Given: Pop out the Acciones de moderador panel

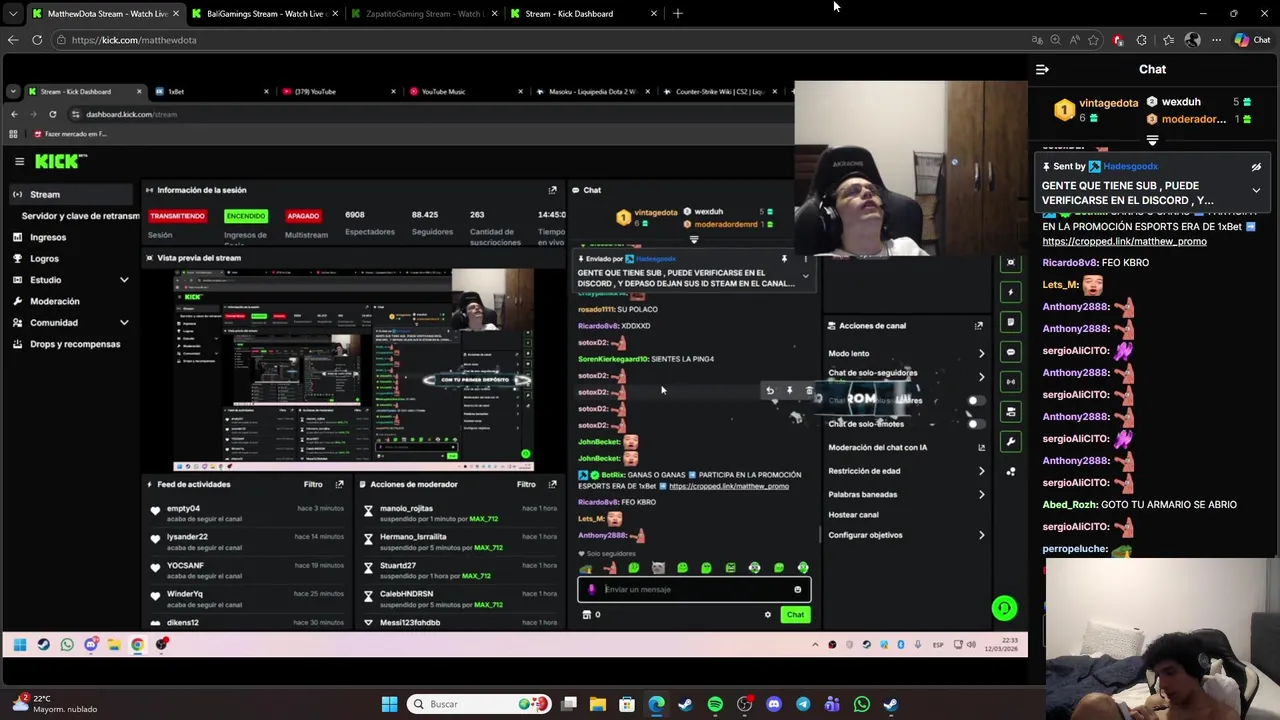Looking at the screenshot, I should [552, 484].
